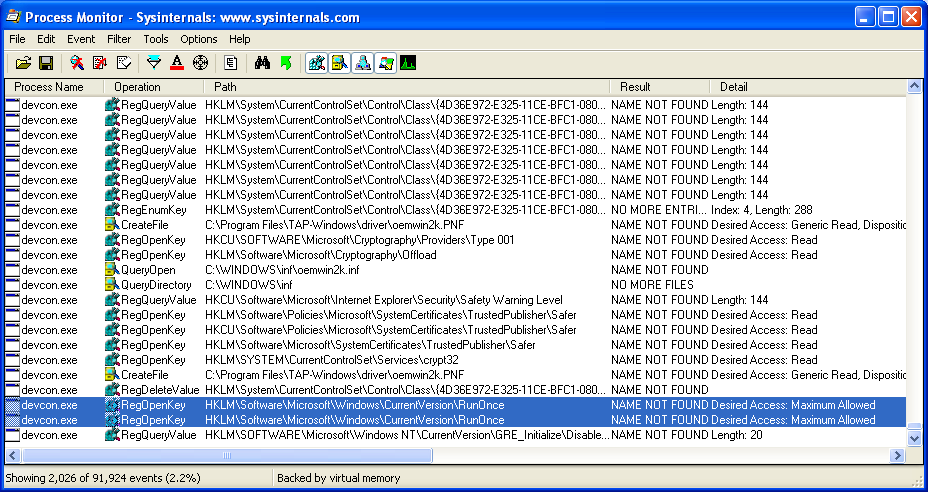This screenshot has width=928, height=492.
Task: Click the Result column header
Action: click(660, 87)
